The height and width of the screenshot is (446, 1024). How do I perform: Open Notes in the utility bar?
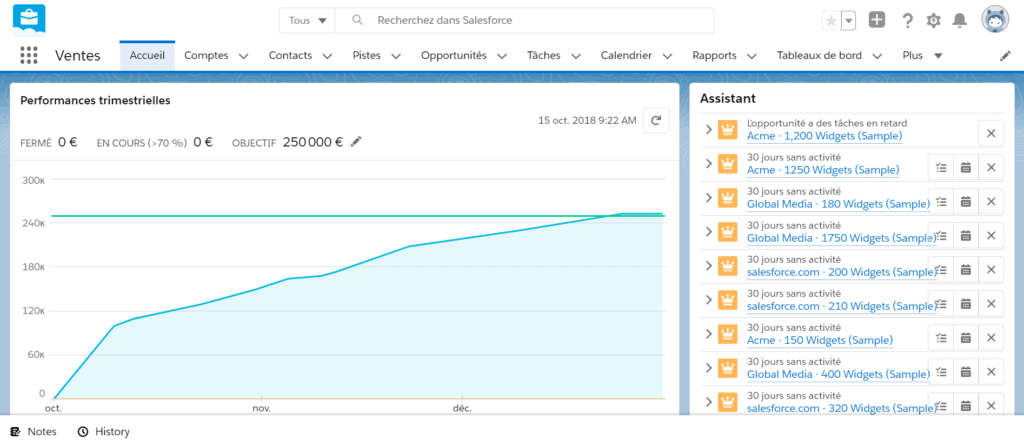coord(33,432)
